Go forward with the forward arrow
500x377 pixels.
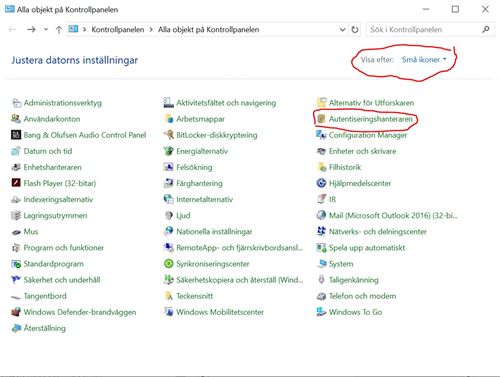pyautogui.click(x=31, y=30)
